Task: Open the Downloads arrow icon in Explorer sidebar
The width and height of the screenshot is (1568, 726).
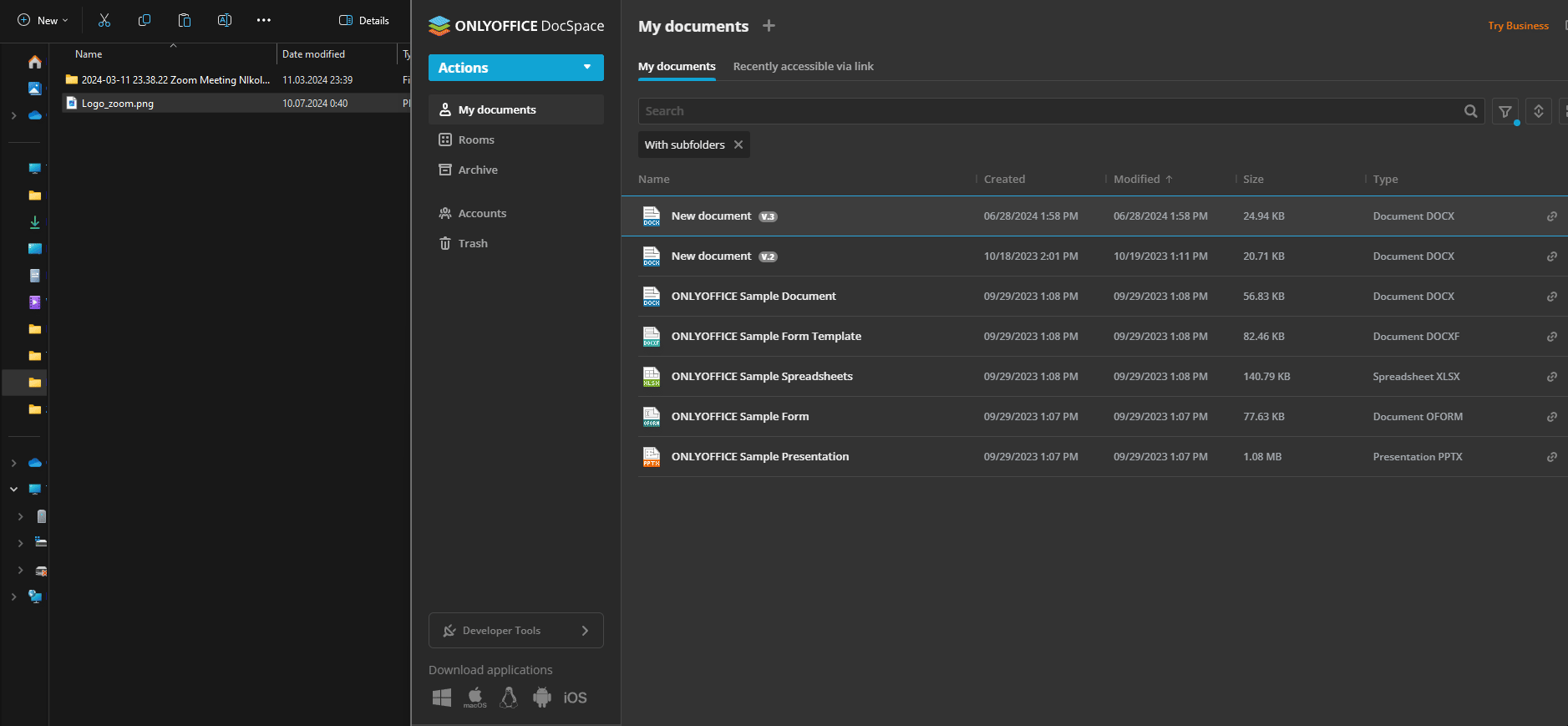Action: pos(35,222)
